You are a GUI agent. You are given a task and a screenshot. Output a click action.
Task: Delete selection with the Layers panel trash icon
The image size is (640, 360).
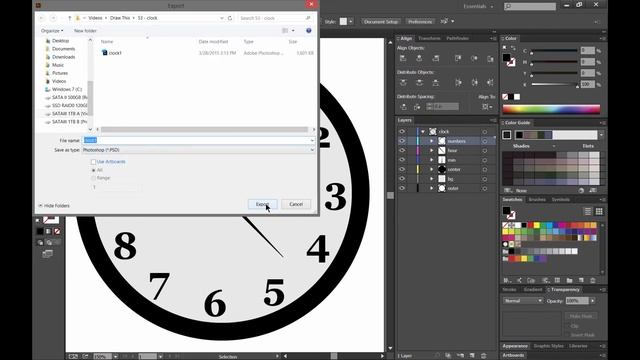pos(484,356)
